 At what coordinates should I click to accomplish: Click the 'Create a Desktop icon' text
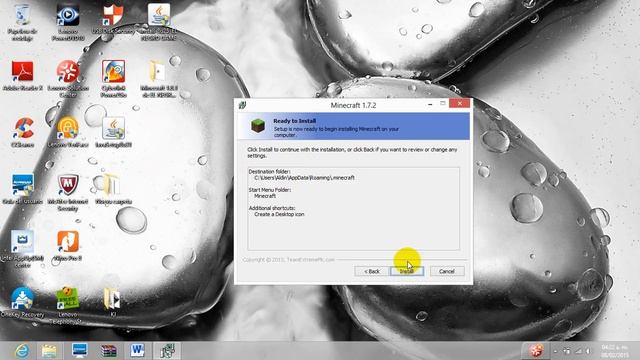point(279,214)
